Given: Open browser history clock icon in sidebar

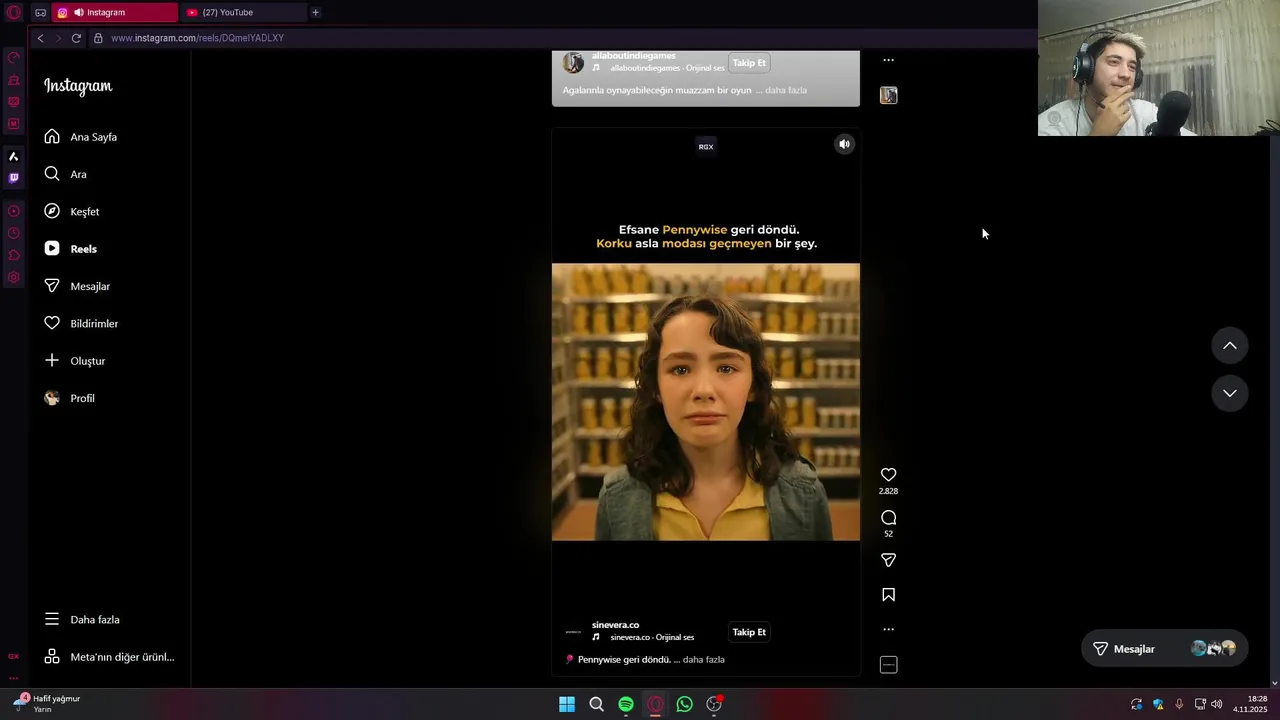Looking at the screenshot, I should point(14,233).
